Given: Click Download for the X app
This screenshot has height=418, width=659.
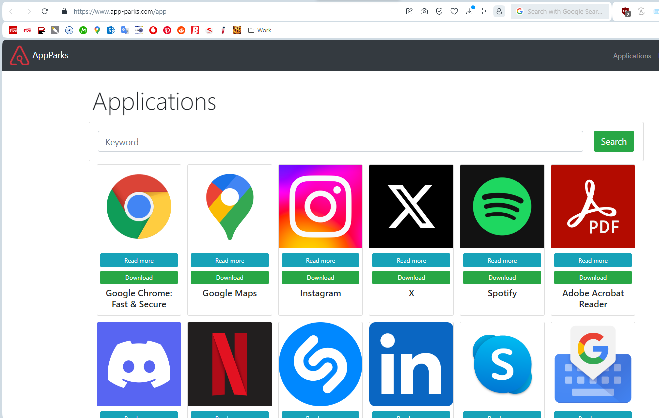Looking at the screenshot, I should point(411,277).
